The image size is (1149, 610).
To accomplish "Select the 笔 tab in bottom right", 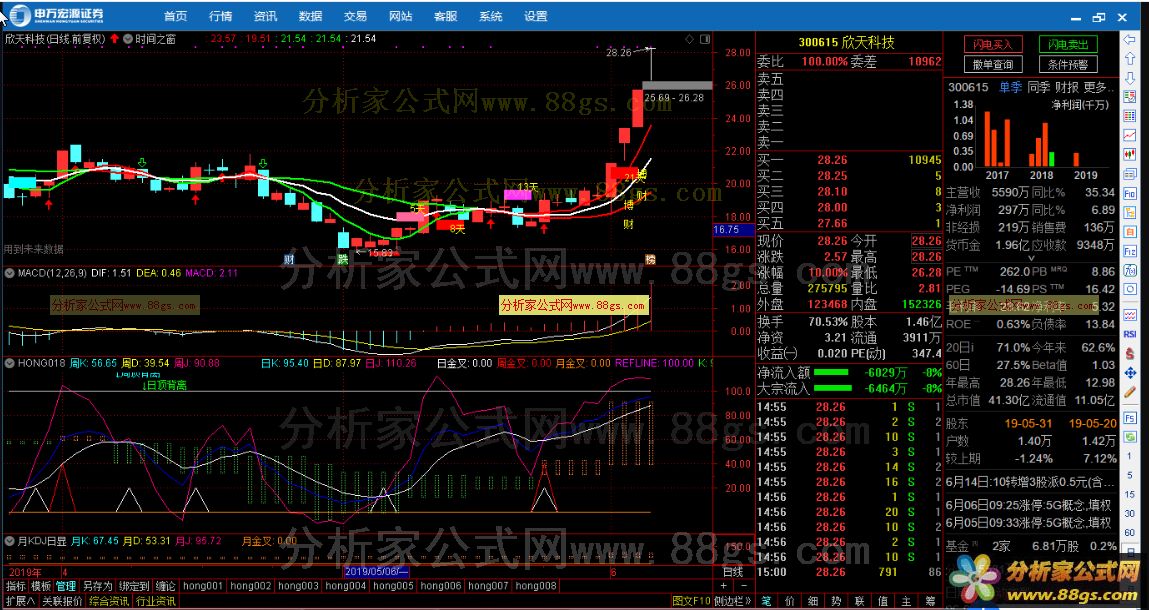I will coord(766,601).
